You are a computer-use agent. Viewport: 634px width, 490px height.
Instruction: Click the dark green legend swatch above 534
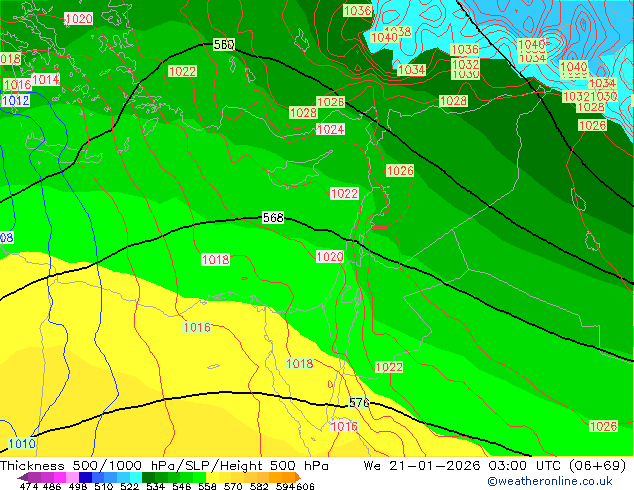pos(148,477)
